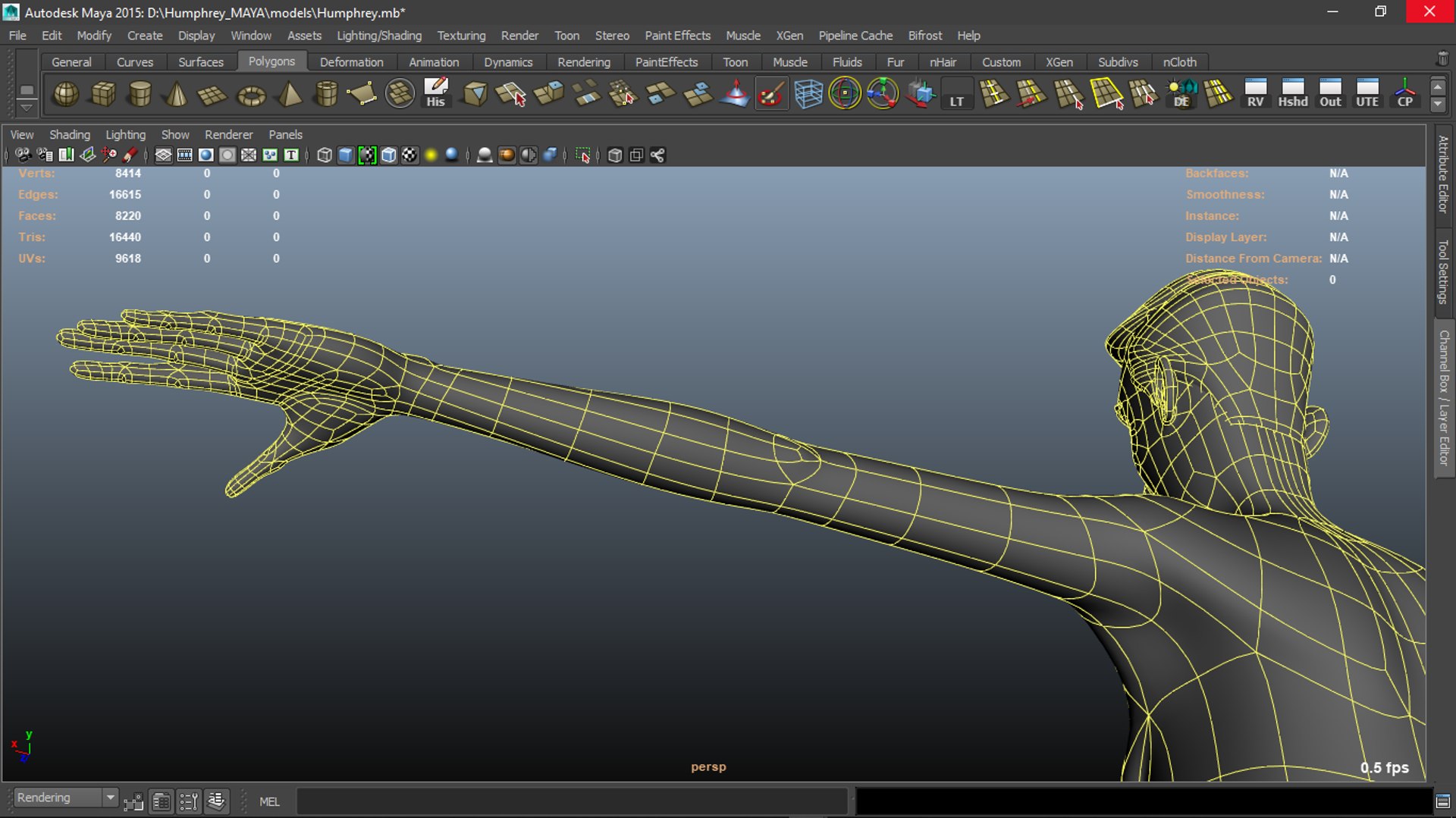Create a polygon cone from the shelf
The image size is (1456, 818).
pyautogui.click(x=176, y=94)
